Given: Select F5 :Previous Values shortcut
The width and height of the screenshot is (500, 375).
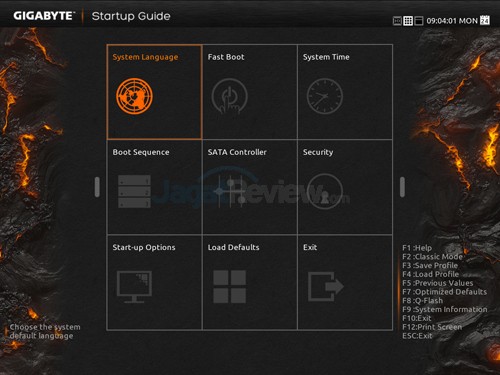Looking at the screenshot, I should pyautogui.click(x=438, y=283).
